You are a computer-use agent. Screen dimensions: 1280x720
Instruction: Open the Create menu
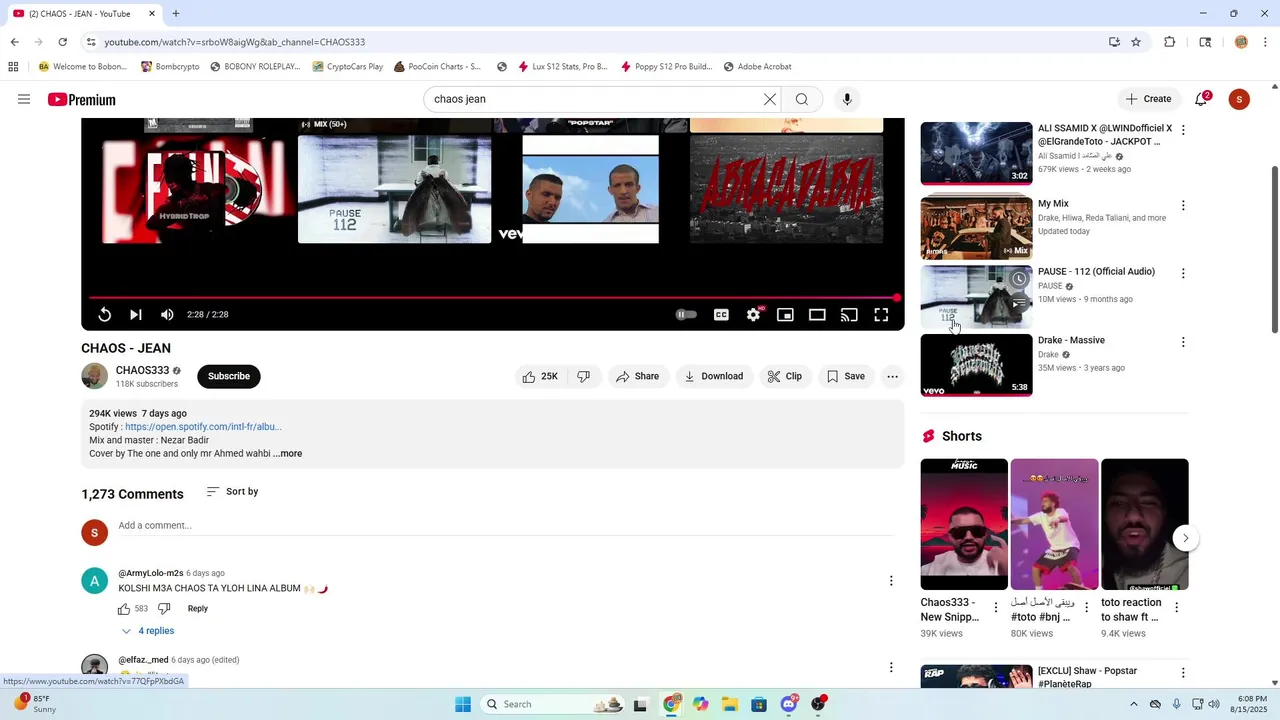1148,99
